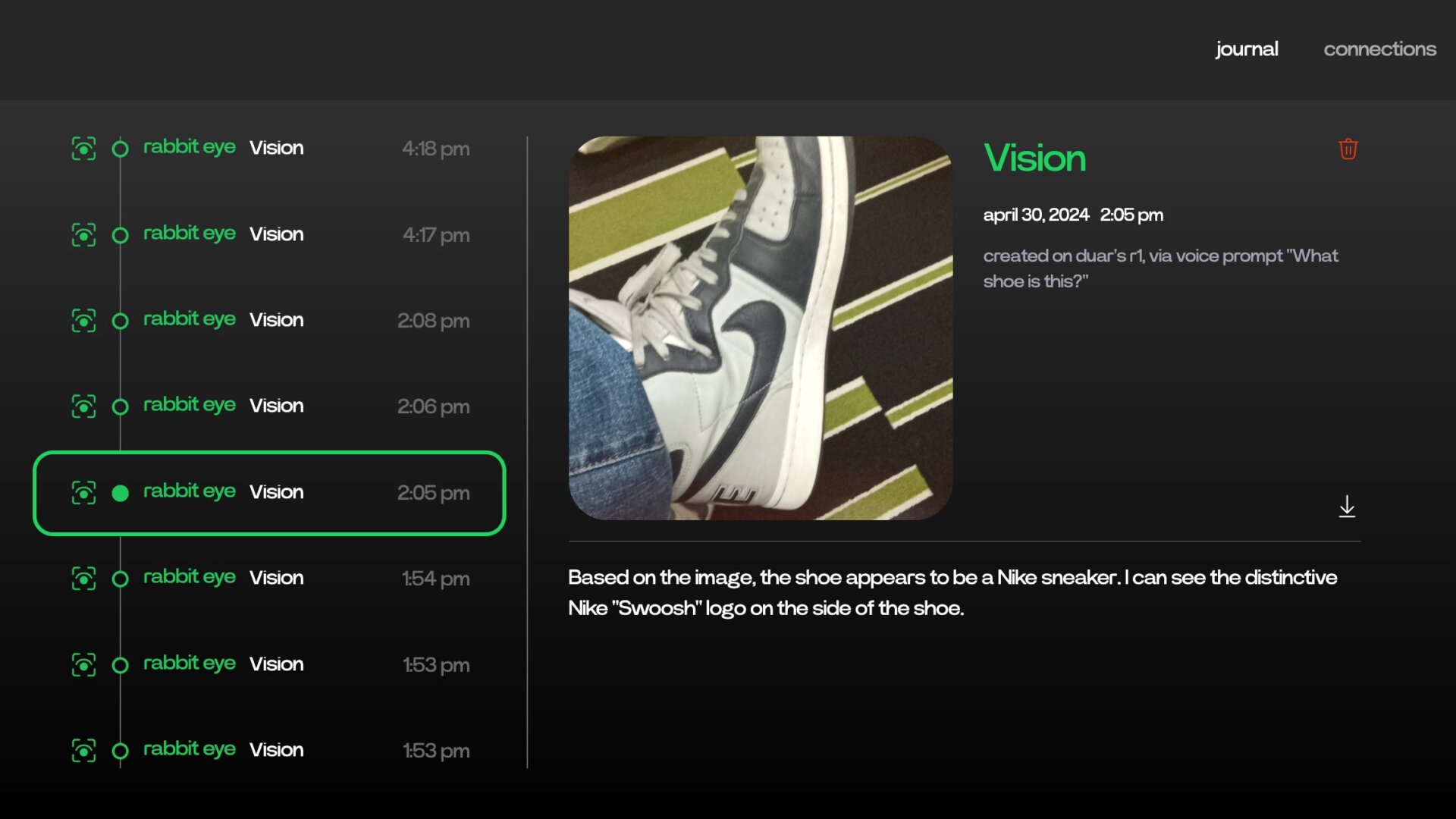Click the trash icon to delete this Vision entry
Screen dimensions: 1456x819
click(1348, 149)
